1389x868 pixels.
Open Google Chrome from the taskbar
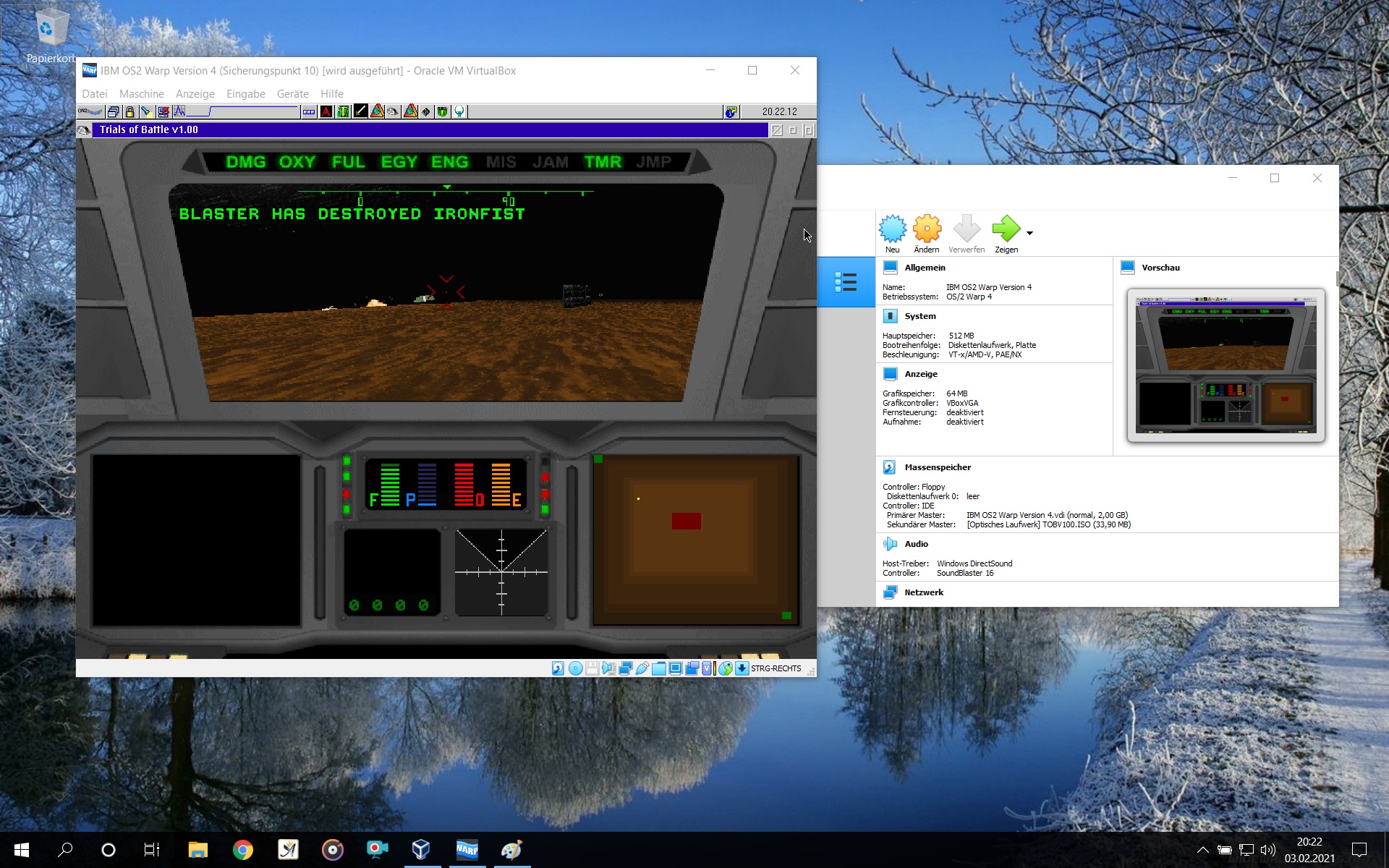click(x=242, y=850)
